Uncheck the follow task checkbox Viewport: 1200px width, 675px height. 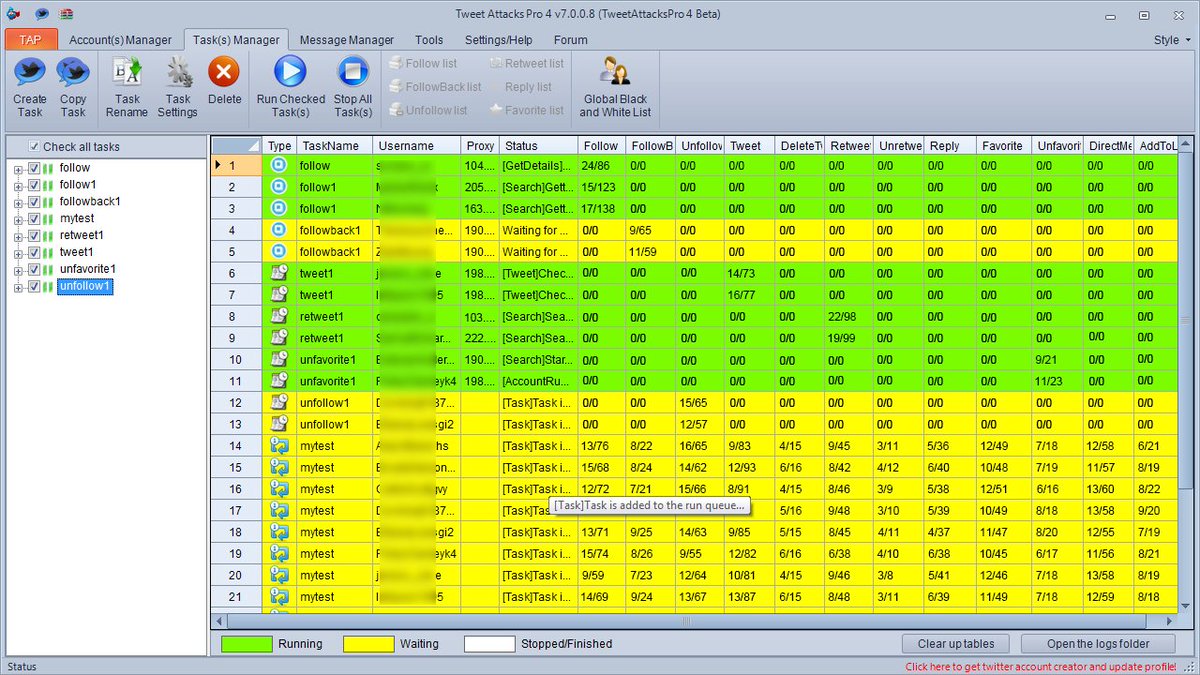[34, 168]
